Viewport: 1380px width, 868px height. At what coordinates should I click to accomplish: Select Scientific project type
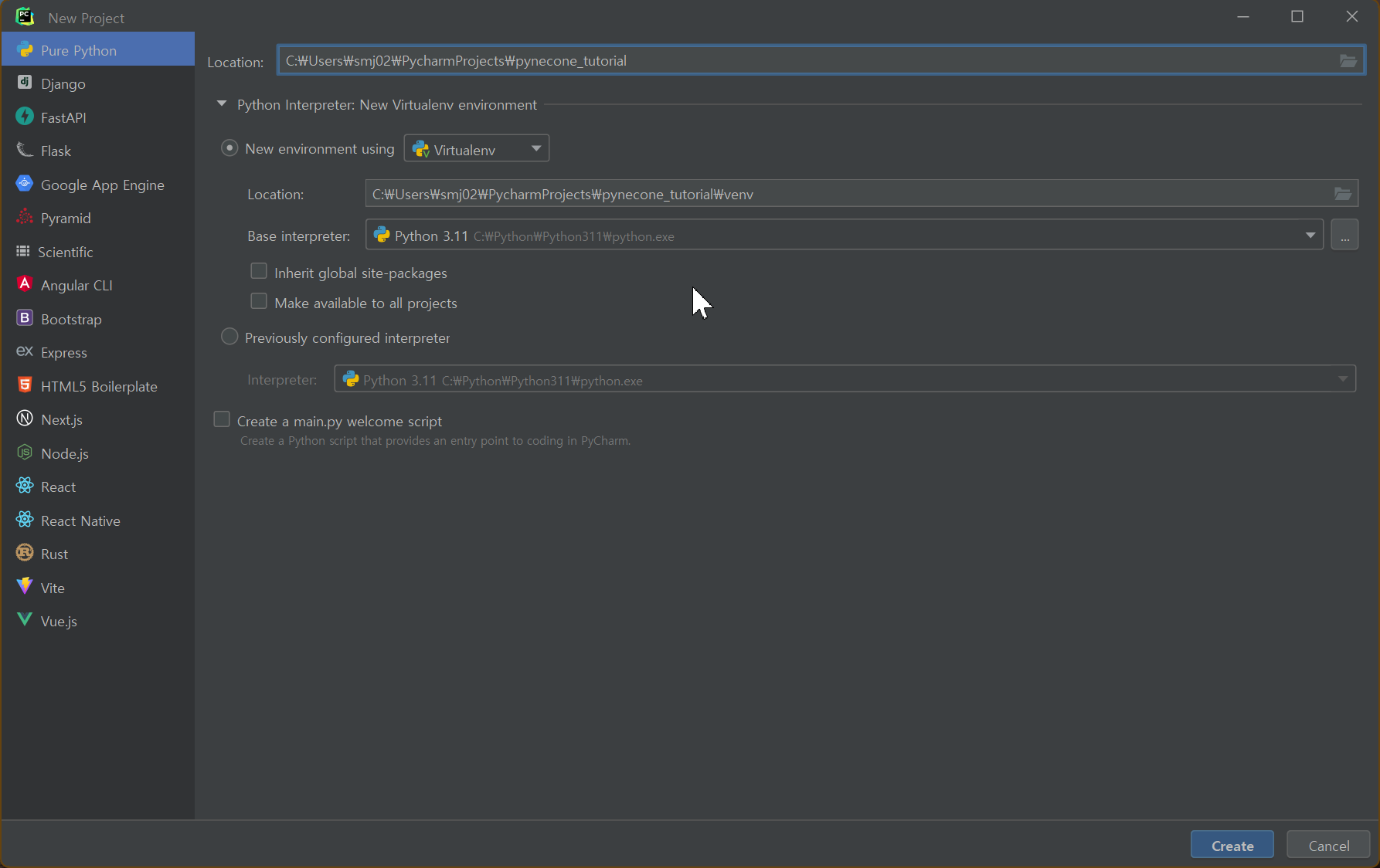point(98,252)
